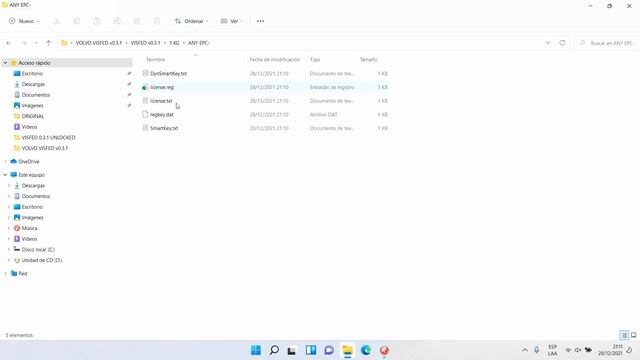640x360 pixels.
Task: Expand the Red network node
Action: [x=5, y=273]
